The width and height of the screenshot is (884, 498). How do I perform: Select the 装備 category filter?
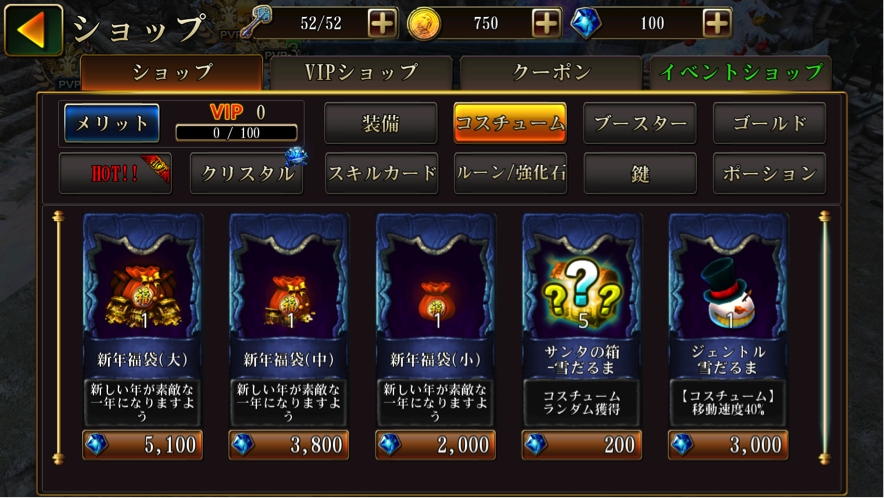(x=381, y=123)
